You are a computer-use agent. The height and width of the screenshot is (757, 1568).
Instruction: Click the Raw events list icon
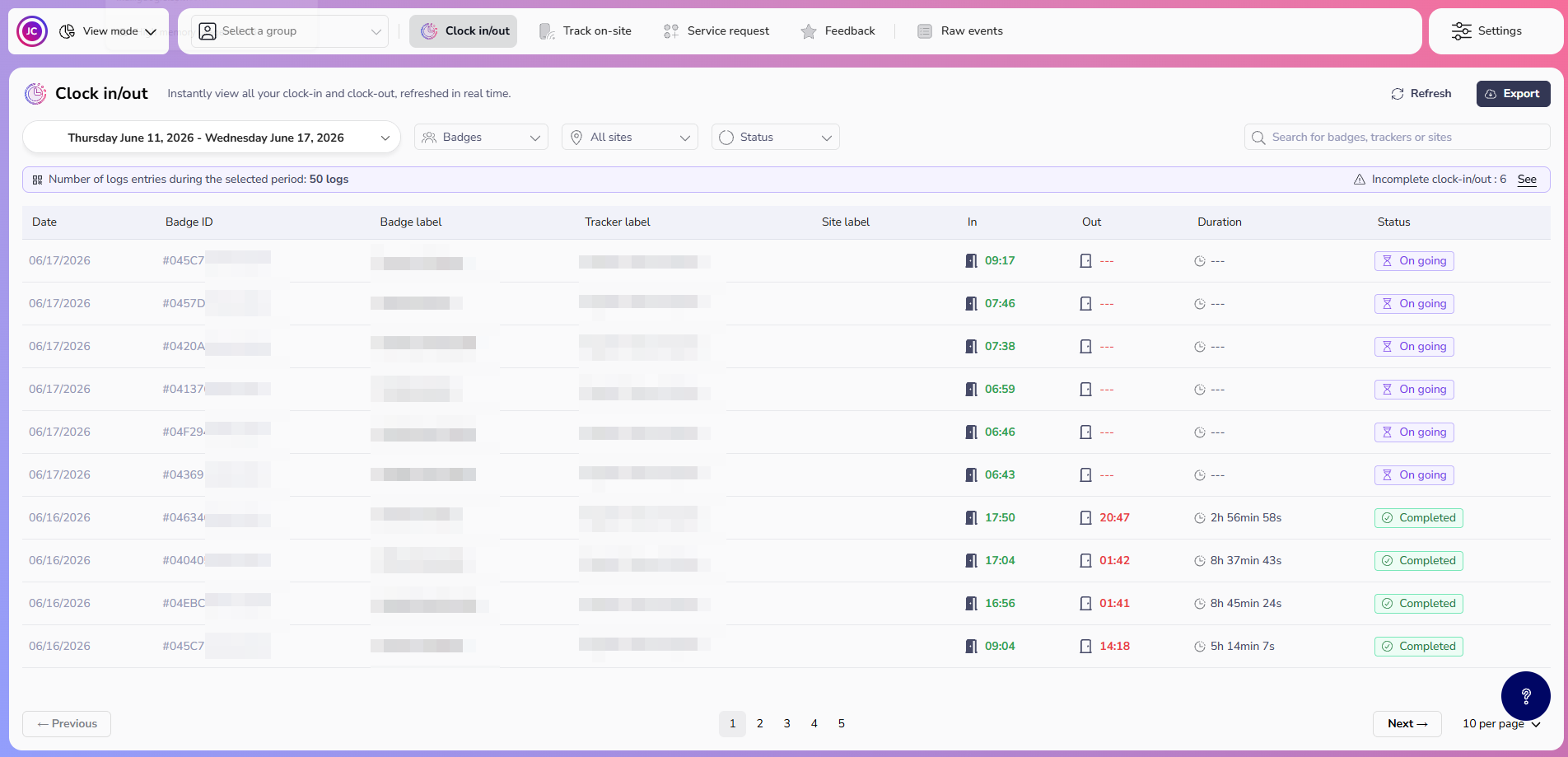pos(925,31)
